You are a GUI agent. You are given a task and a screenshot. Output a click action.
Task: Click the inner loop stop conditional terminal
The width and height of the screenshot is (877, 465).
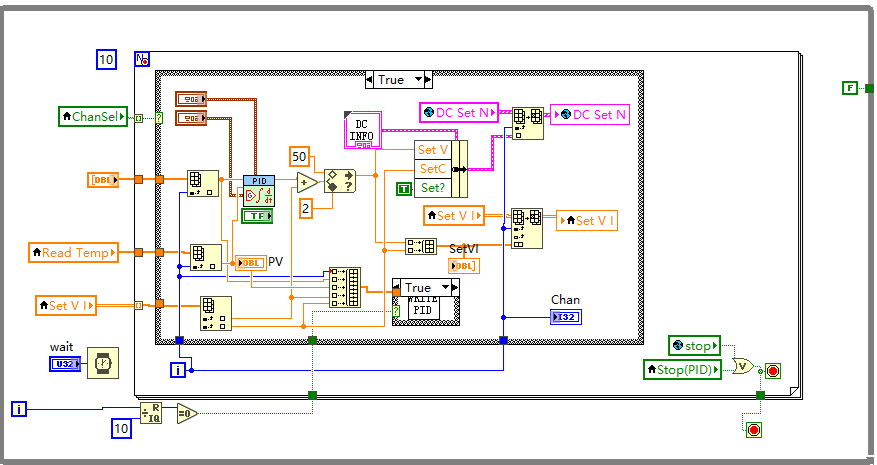(772, 371)
